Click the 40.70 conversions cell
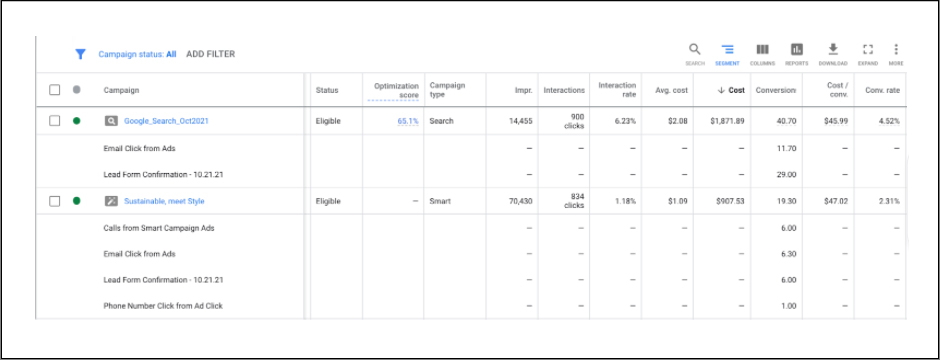Image resolution: width=940 pixels, height=360 pixels. point(786,121)
